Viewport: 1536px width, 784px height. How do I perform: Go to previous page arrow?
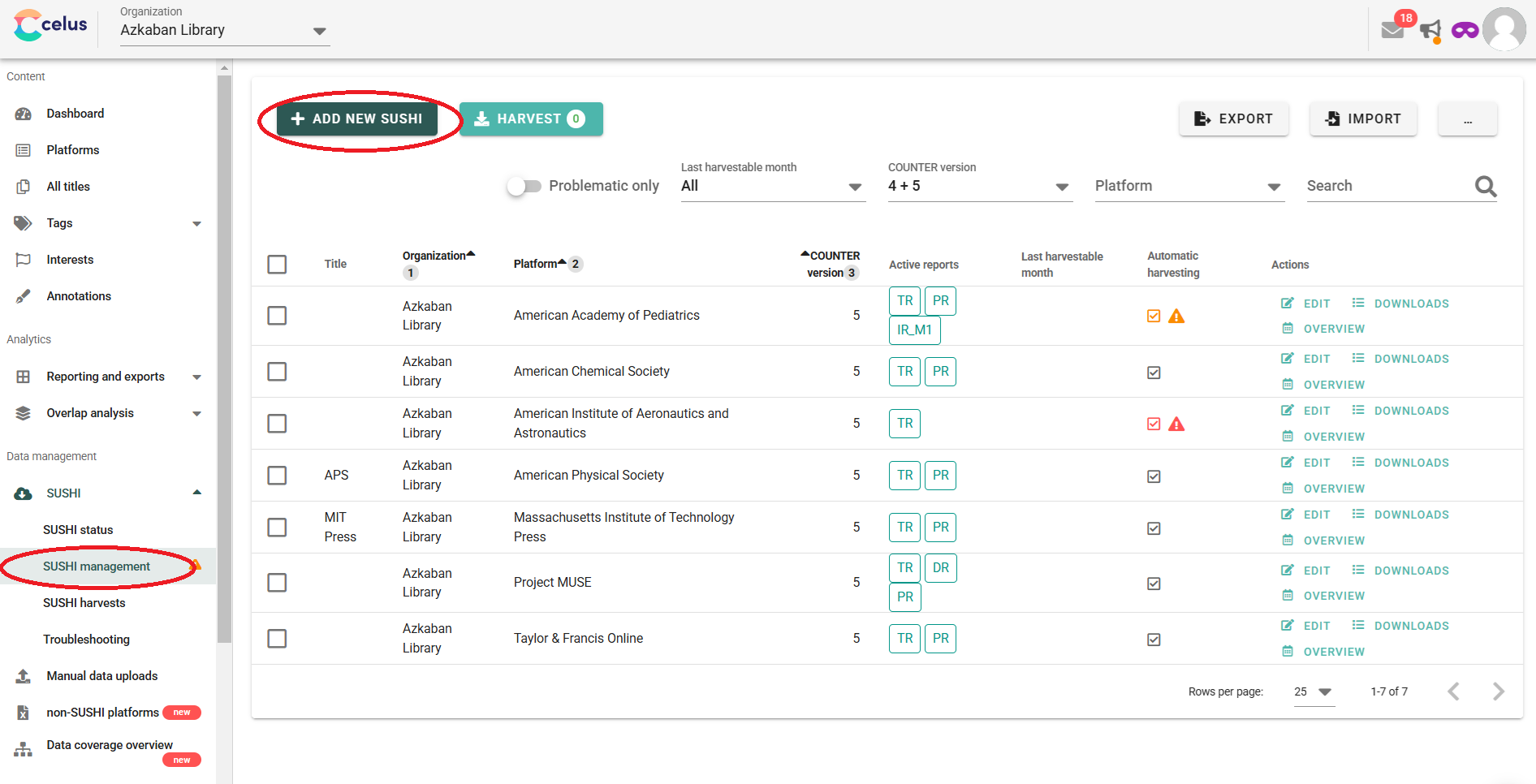tap(1453, 691)
